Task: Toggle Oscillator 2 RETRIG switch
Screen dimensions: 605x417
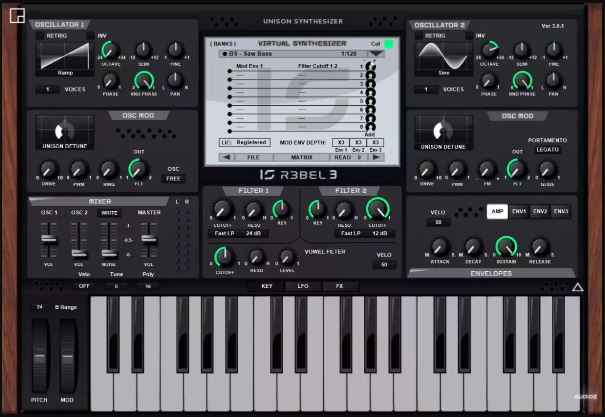Action: (419, 35)
